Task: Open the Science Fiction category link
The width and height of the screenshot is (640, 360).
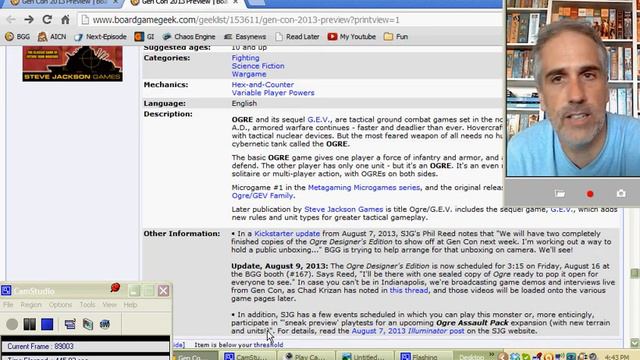Action: (258, 66)
